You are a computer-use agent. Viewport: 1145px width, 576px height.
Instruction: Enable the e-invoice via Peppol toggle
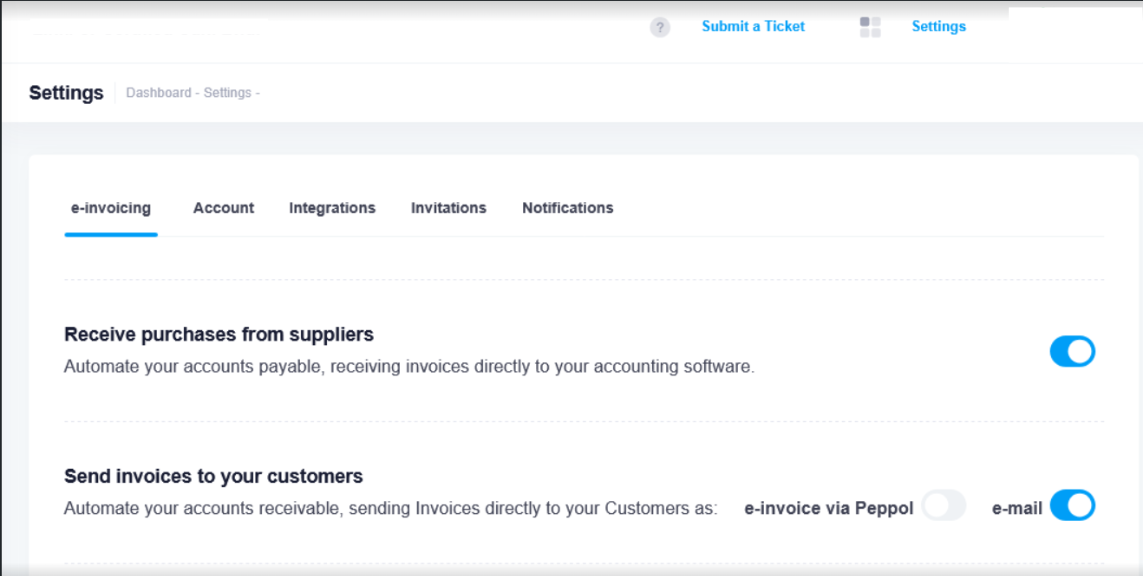pos(943,506)
